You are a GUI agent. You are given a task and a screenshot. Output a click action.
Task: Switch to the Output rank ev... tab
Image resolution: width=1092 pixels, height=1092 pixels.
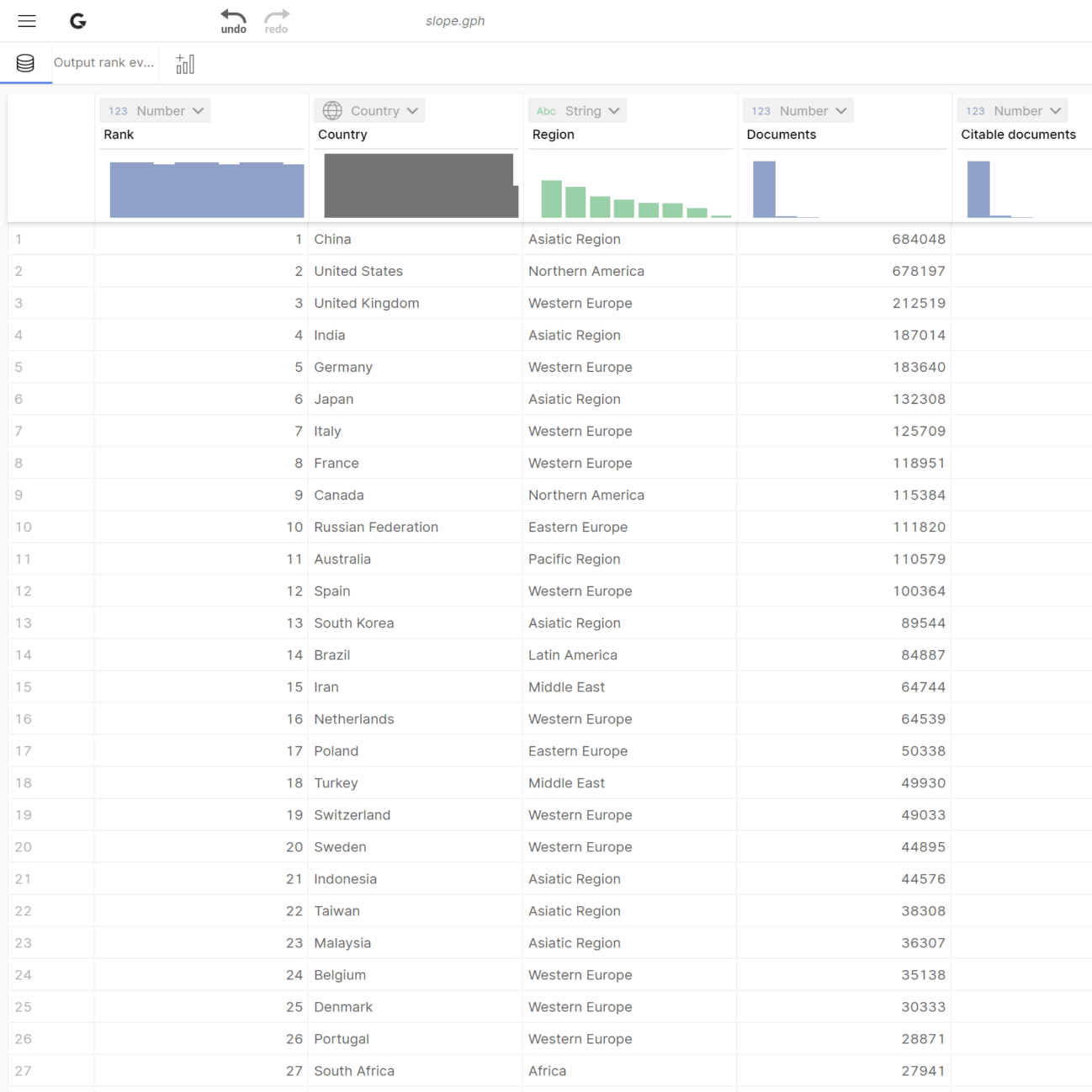(104, 62)
